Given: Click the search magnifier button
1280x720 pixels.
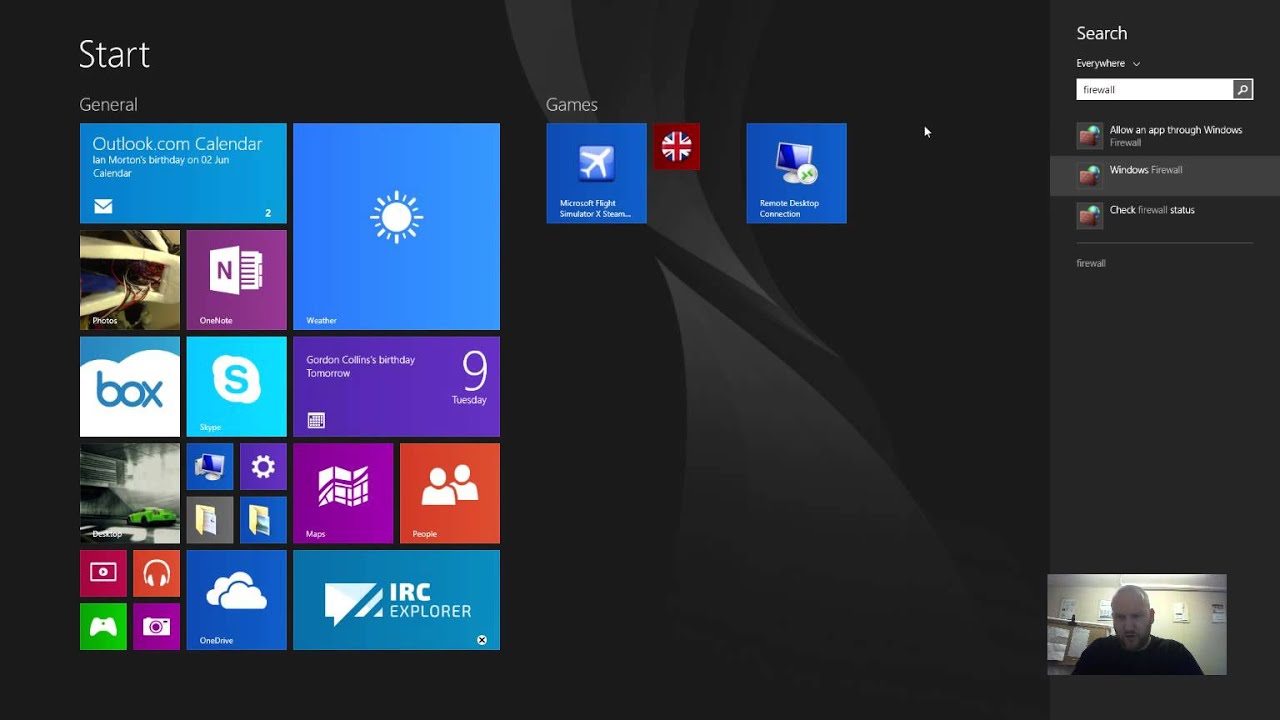Looking at the screenshot, I should (1242, 90).
